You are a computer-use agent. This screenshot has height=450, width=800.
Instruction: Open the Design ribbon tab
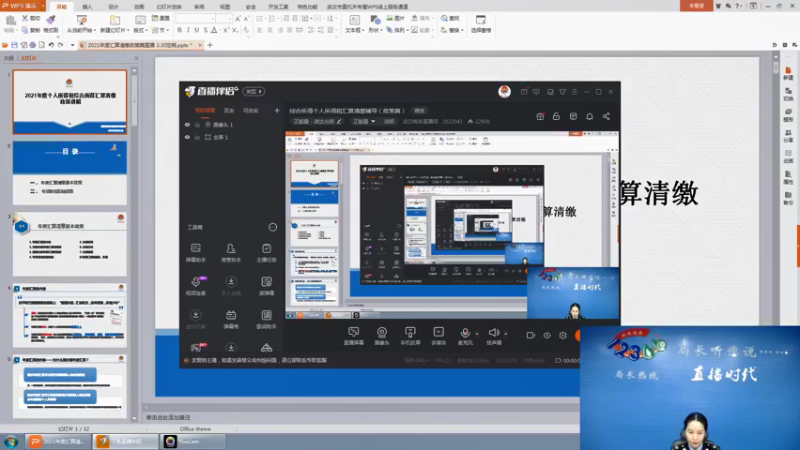pos(113,7)
